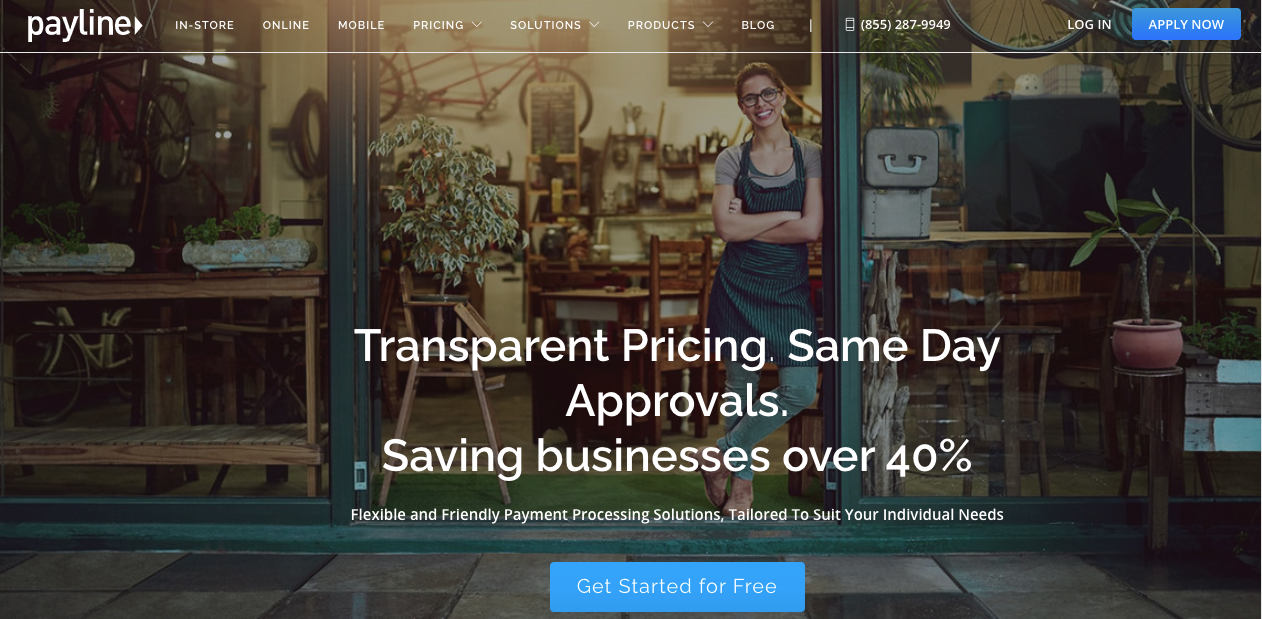
Task: Expand the Products dropdown chevron
Action: [x=708, y=24]
